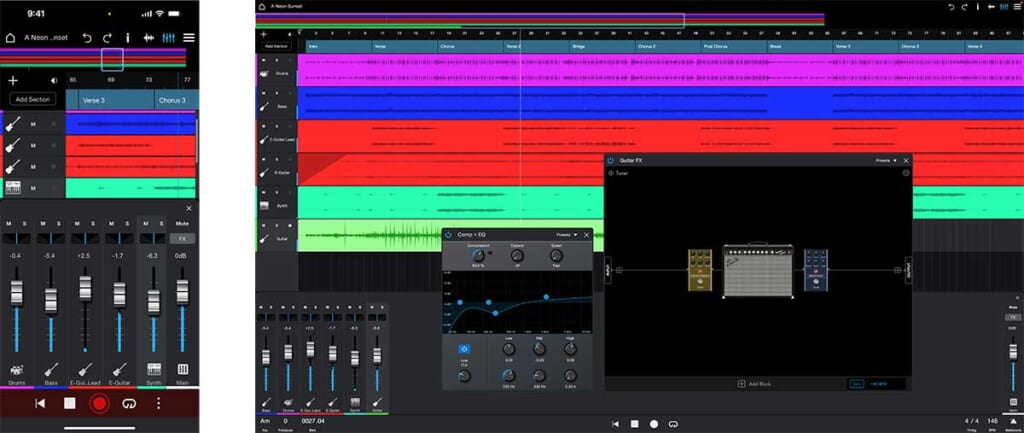This screenshot has width=1024, height=433.
Task: Select the blue effect pedal
Action: [x=816, y=270]
